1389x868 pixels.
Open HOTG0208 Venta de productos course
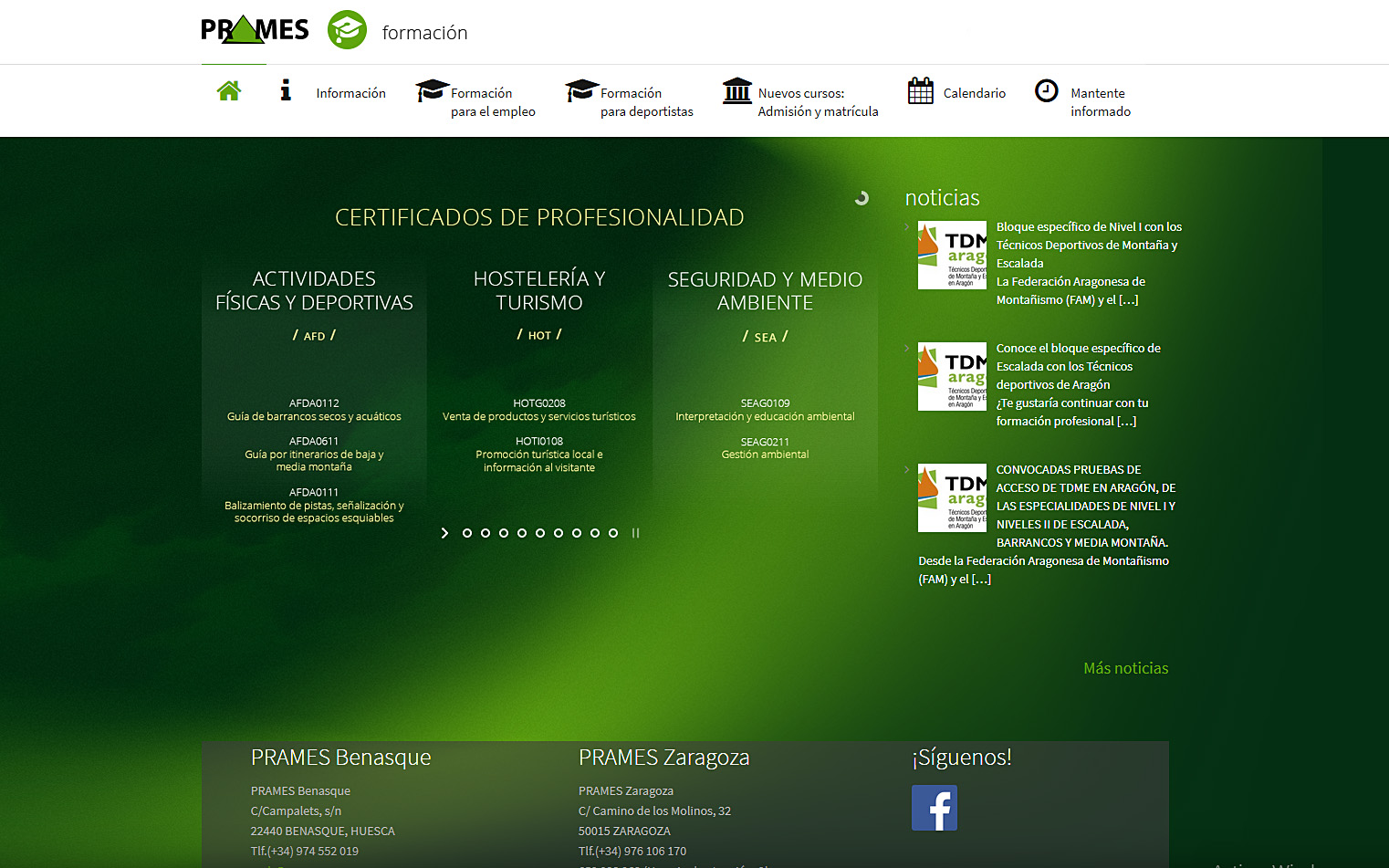click(x=539, y=410)
